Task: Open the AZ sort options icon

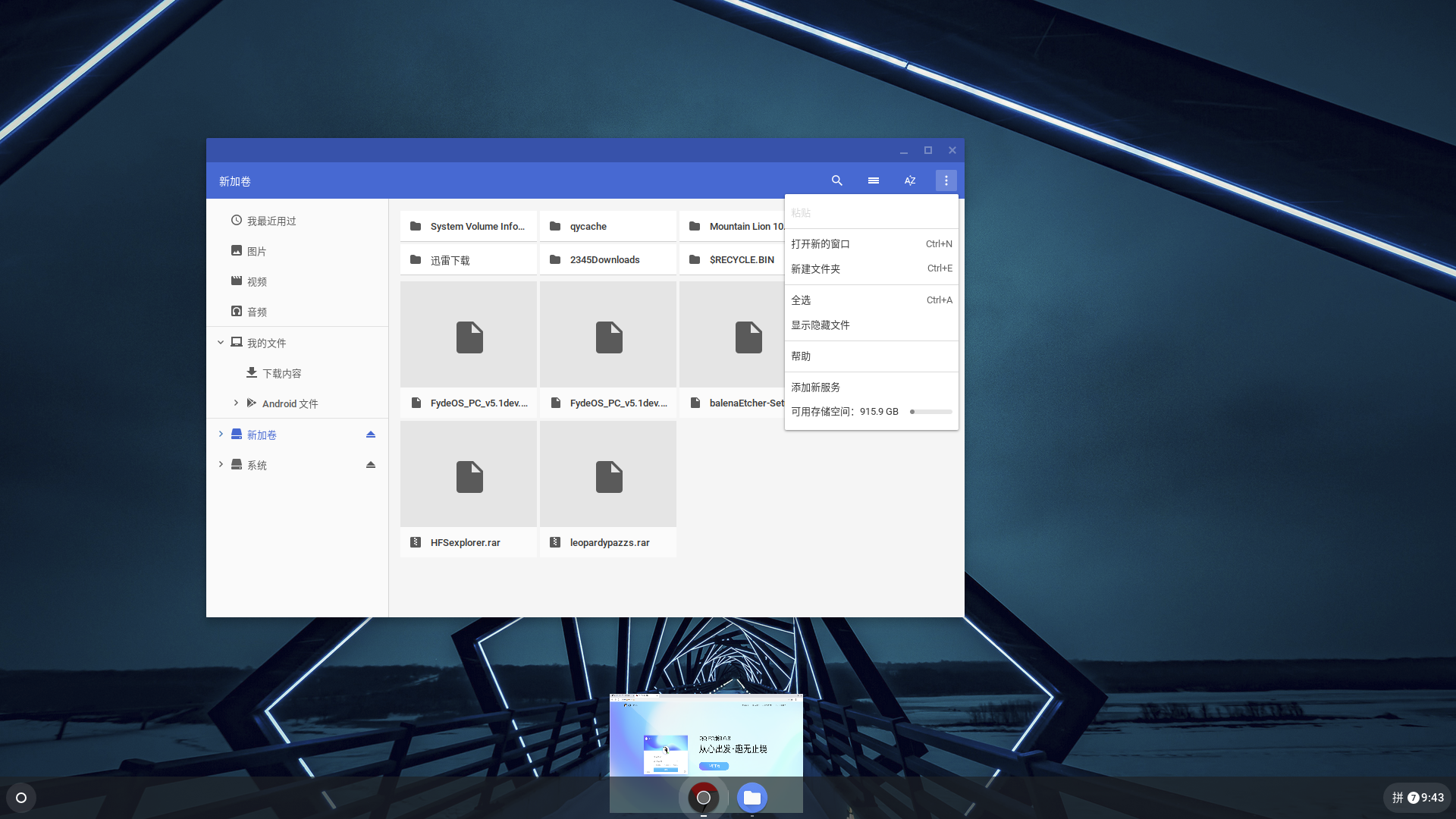Action: coord(909,180)
